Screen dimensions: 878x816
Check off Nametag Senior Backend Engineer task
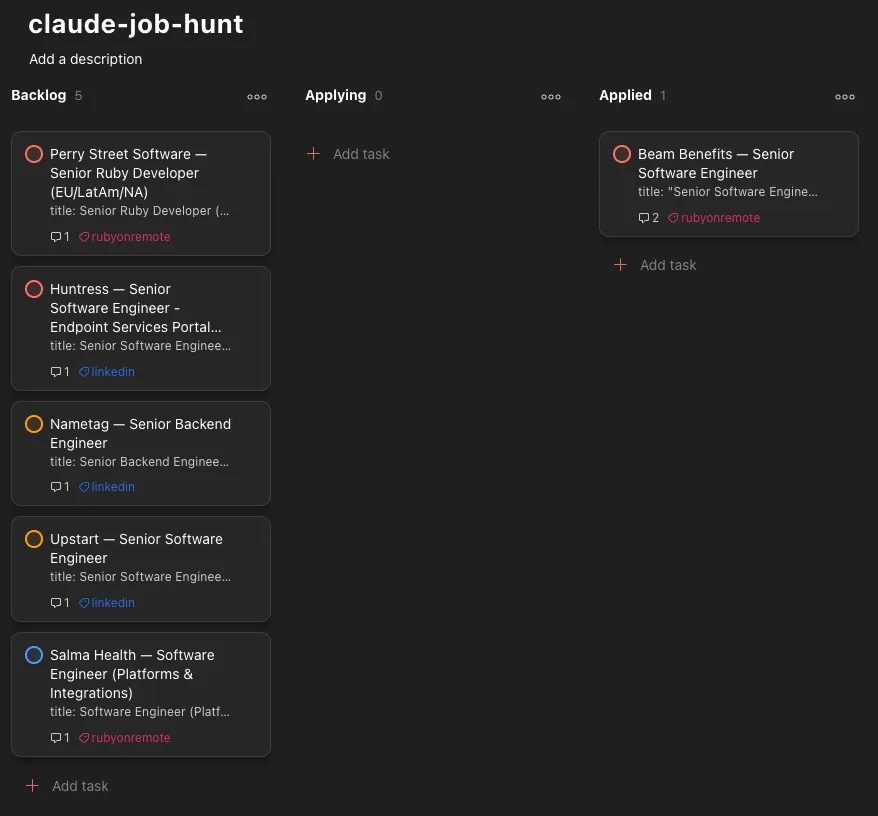34,424
